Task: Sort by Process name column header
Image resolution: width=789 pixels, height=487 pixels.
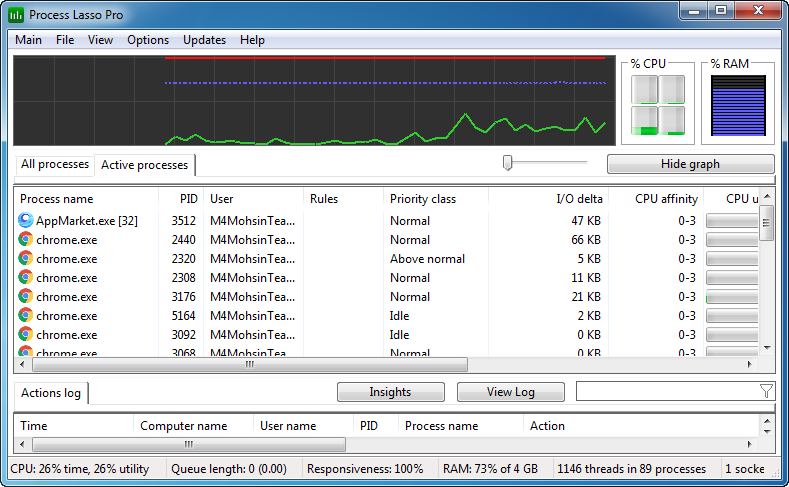Action: point(86,199)
